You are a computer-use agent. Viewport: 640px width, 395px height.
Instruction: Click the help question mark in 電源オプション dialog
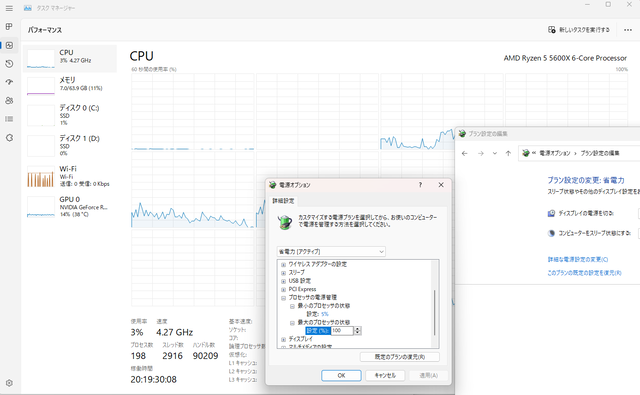coord(420,185)
